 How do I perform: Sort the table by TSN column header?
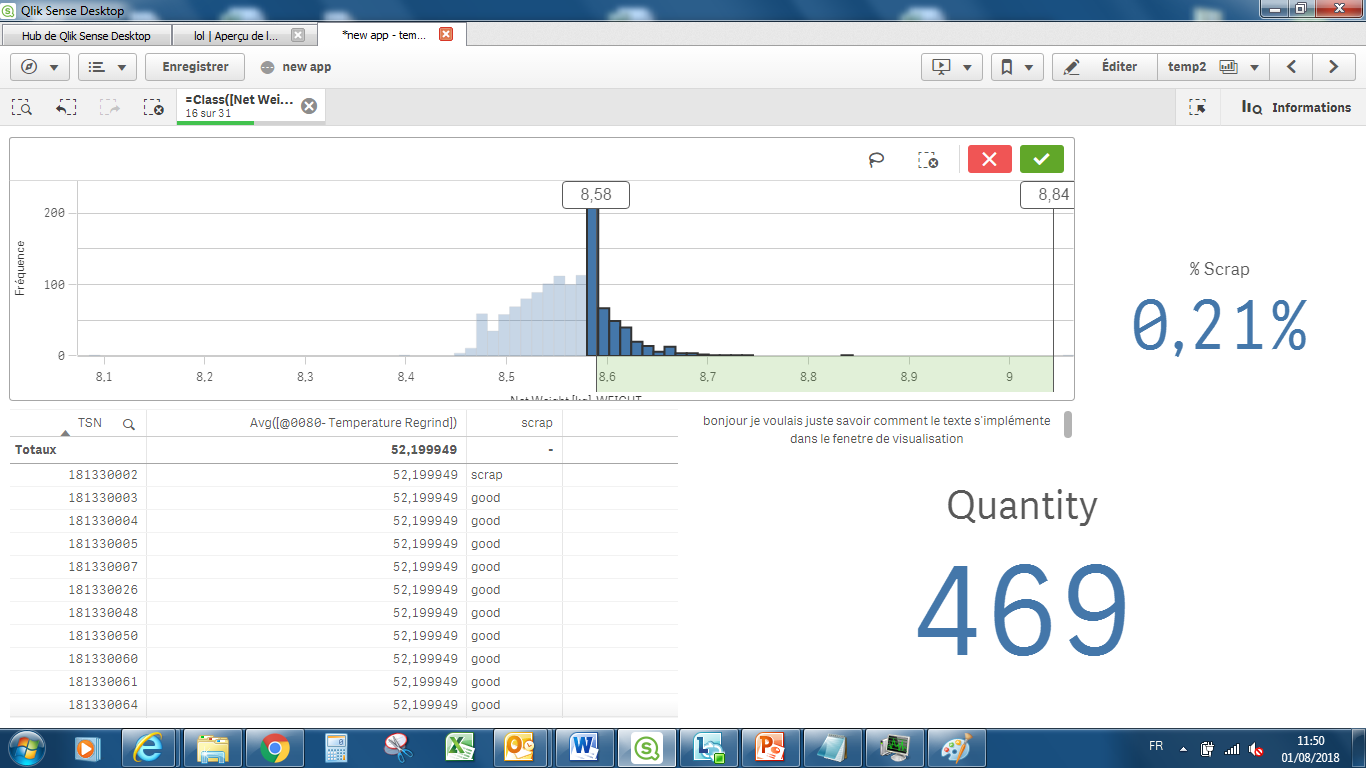(x=90, y=423)
